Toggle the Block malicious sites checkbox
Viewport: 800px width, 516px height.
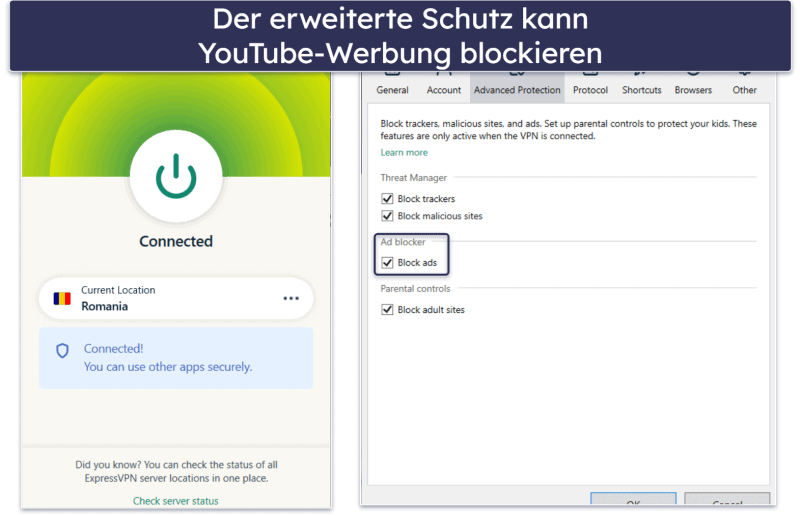(387, 216)
